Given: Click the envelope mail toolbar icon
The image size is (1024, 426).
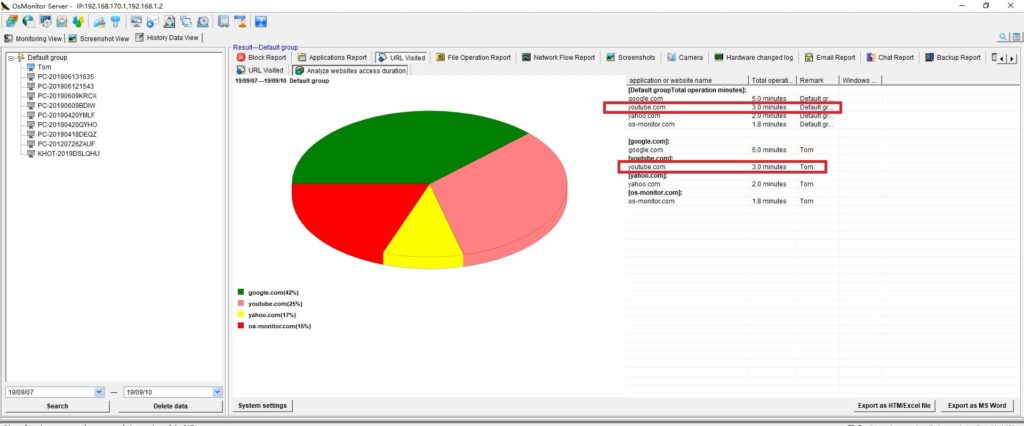Looking at the screenshot, I should (61, 22).
